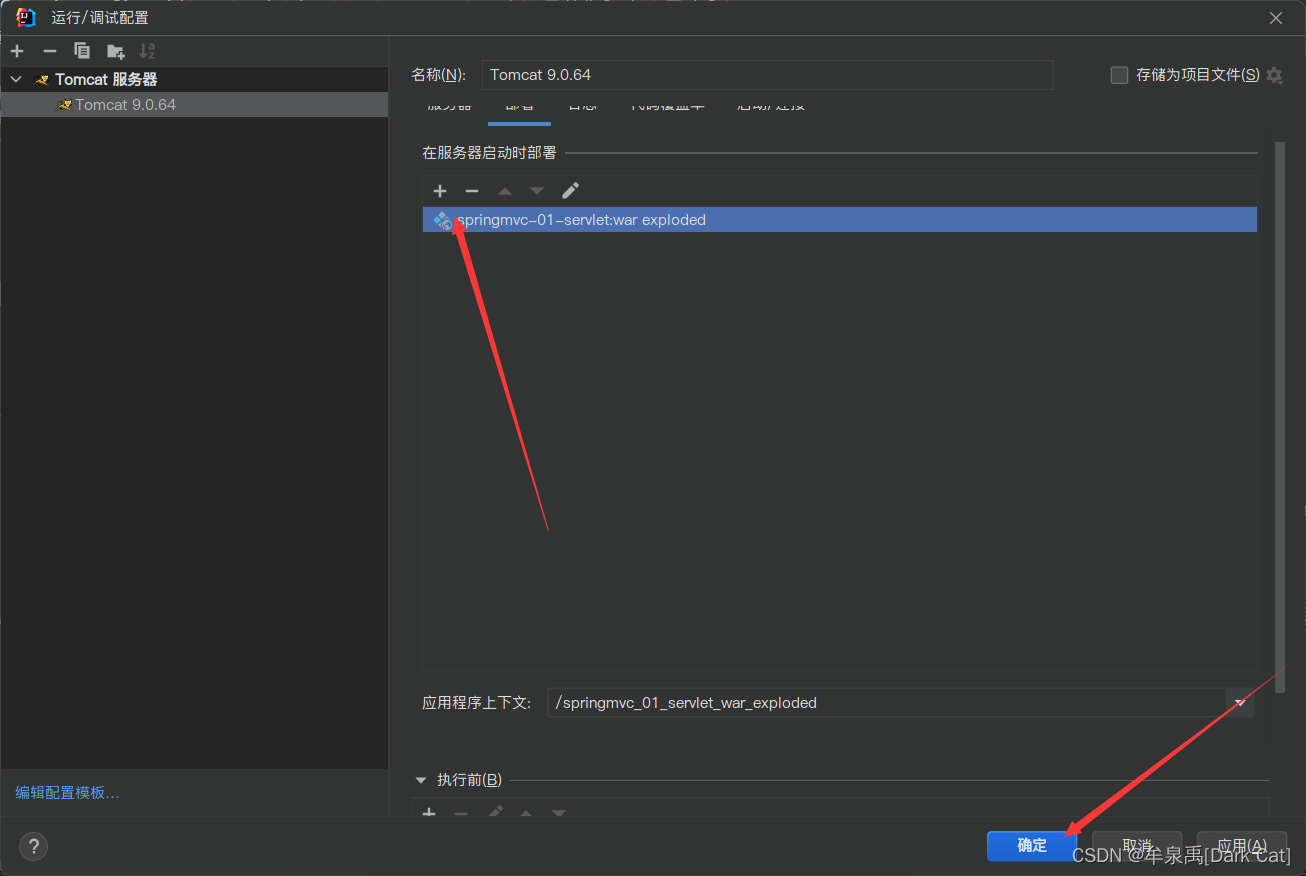Image resolution: width=1306 pixels, height=876 pixels.
Task: Edit the artifact with the pencil icon
Action: click(x=570, y=191)
